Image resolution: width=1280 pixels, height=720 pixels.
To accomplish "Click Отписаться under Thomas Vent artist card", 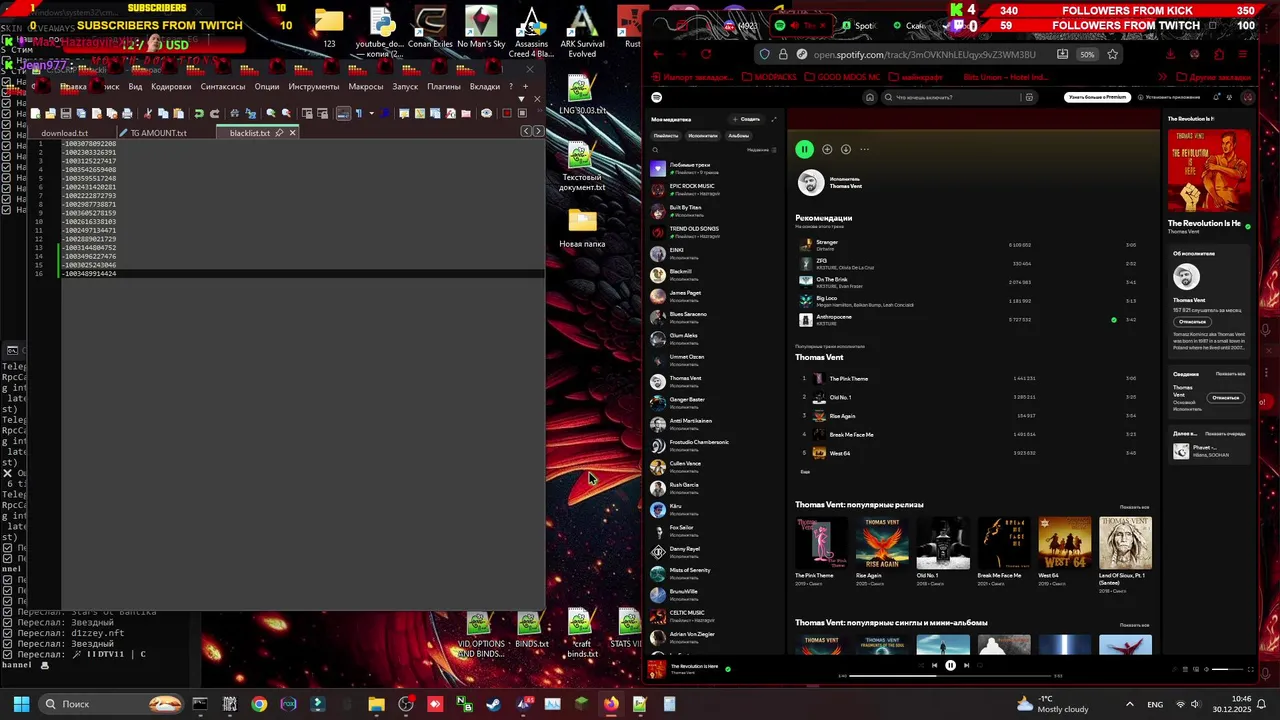I will (1192, 322).
